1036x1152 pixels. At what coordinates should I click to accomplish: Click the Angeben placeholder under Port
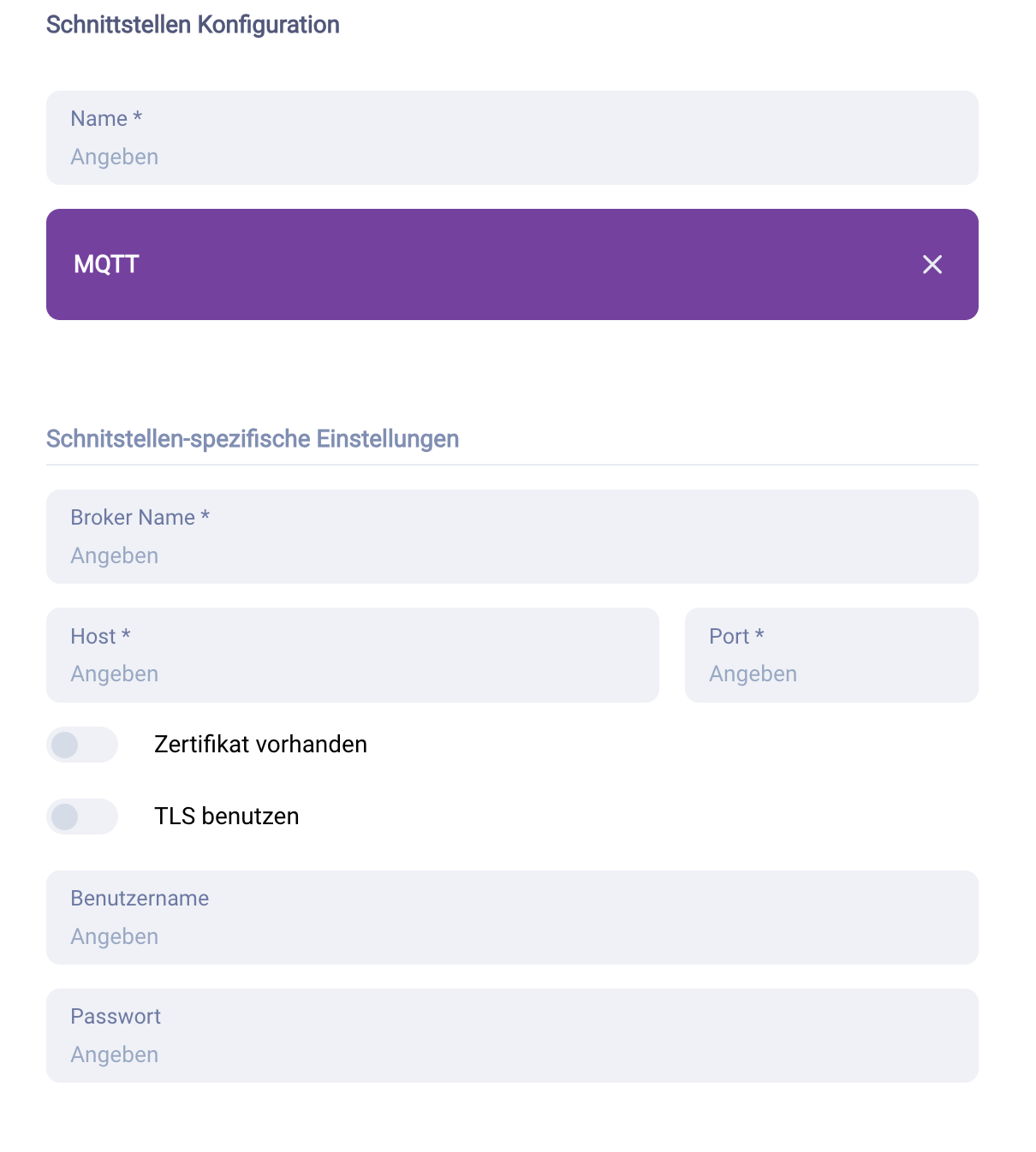click(x=753, y=674)
